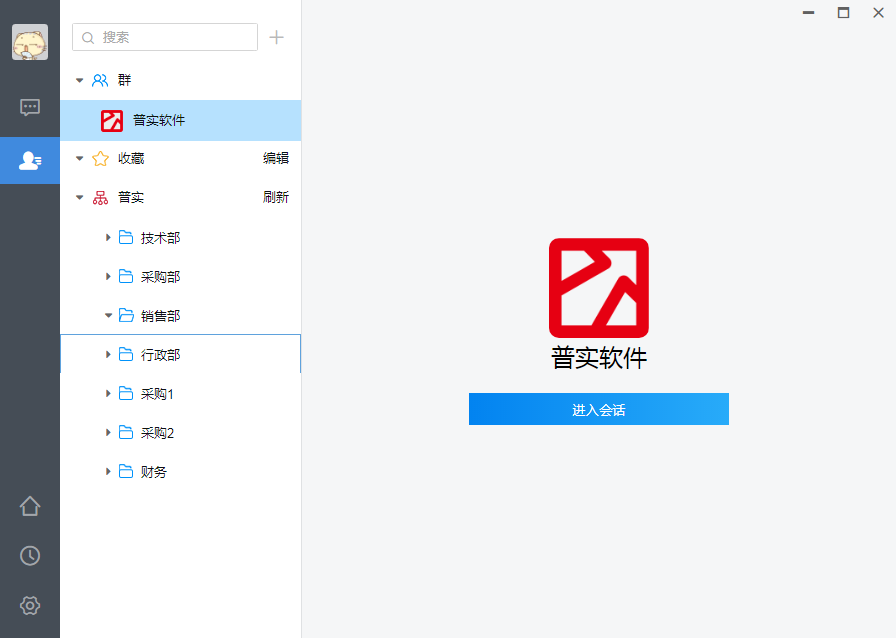Screen dimensions: 896x638
Task: Click the red 普实软件 list logo
Action: coord(112,121)
